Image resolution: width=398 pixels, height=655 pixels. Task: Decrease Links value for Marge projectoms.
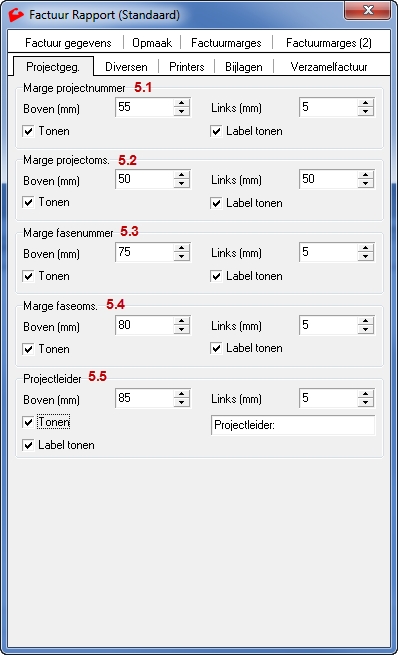pyautogui.click(x=365, y=184)
